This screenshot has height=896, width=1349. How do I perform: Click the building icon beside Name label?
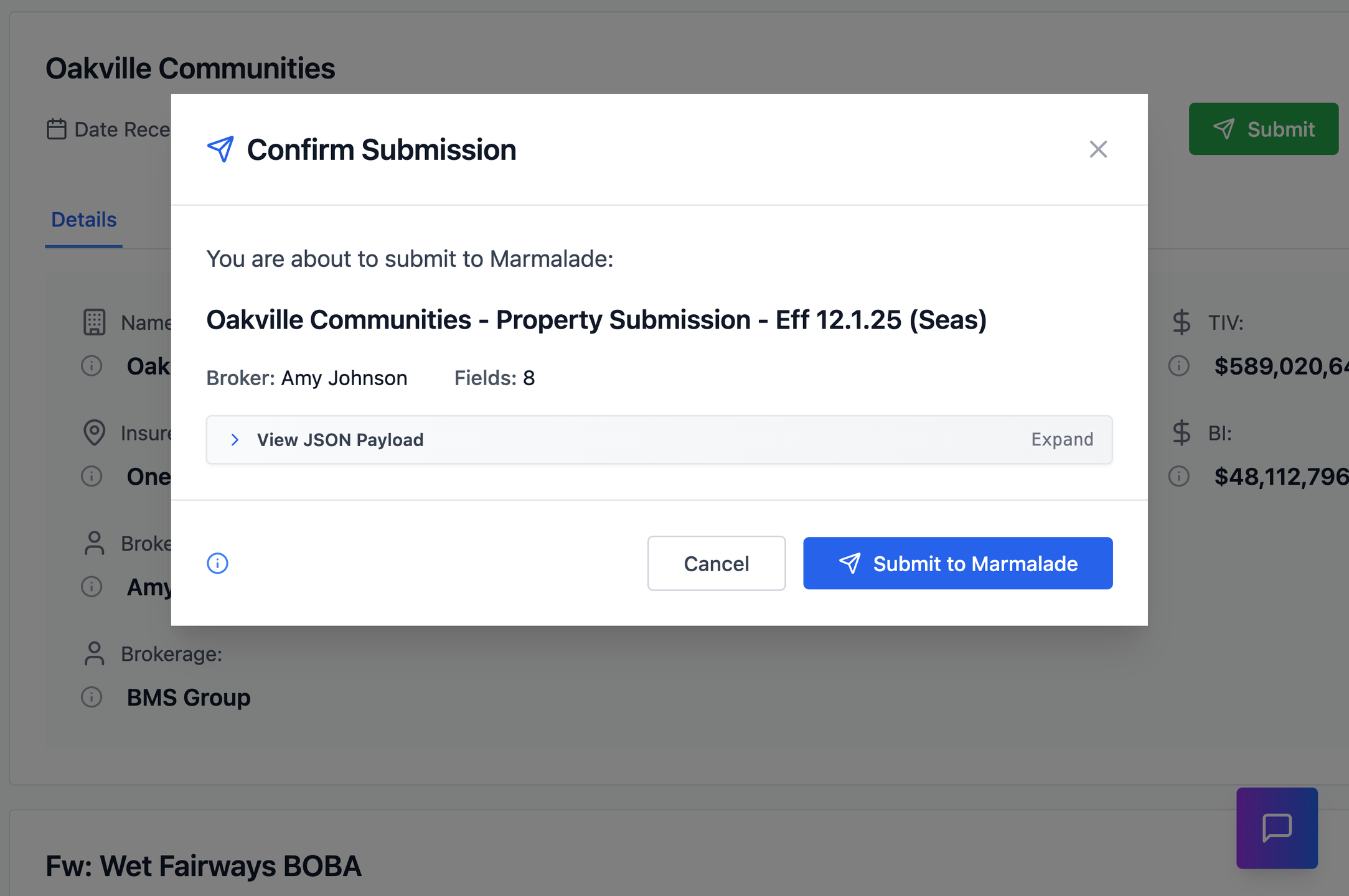pos(94,322)
